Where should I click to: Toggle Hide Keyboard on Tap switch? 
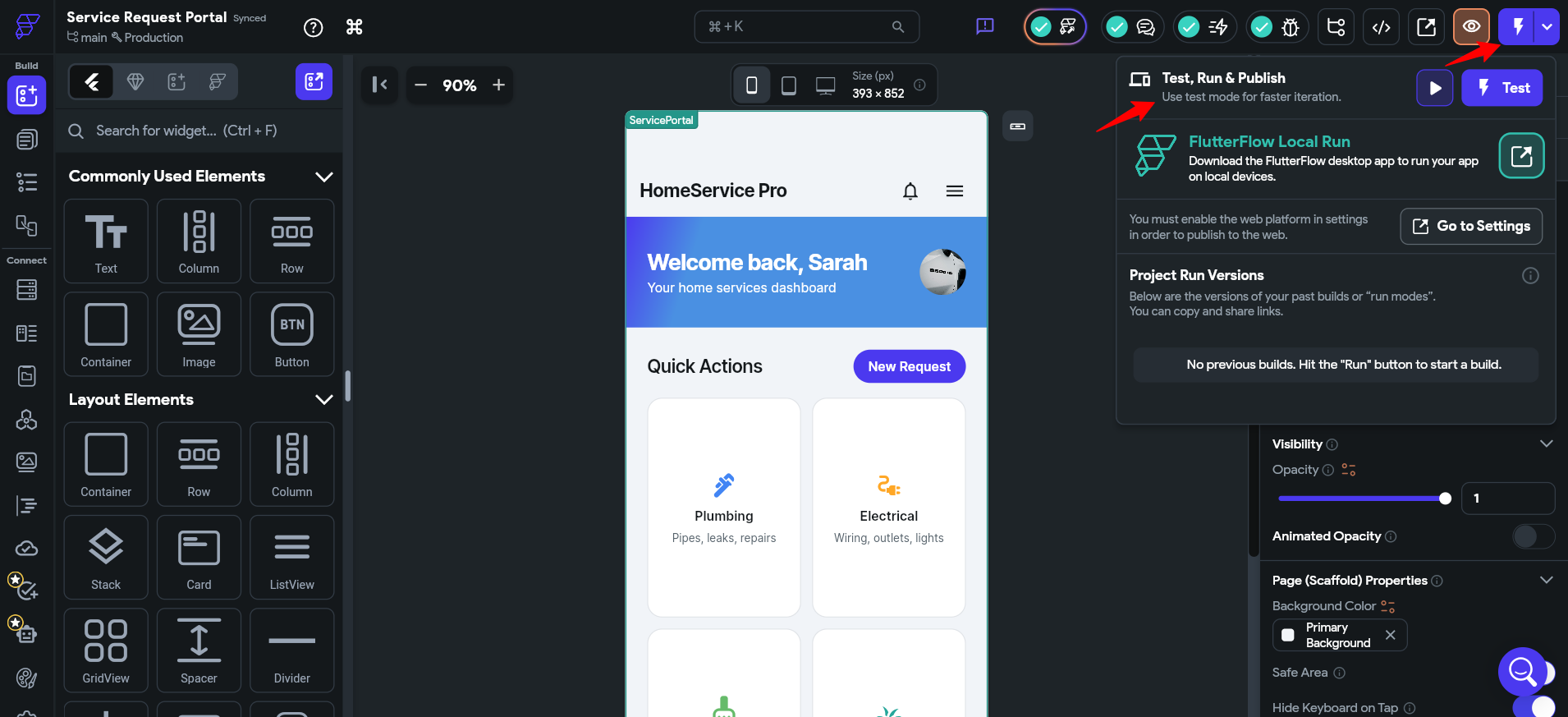point(1532,707)
